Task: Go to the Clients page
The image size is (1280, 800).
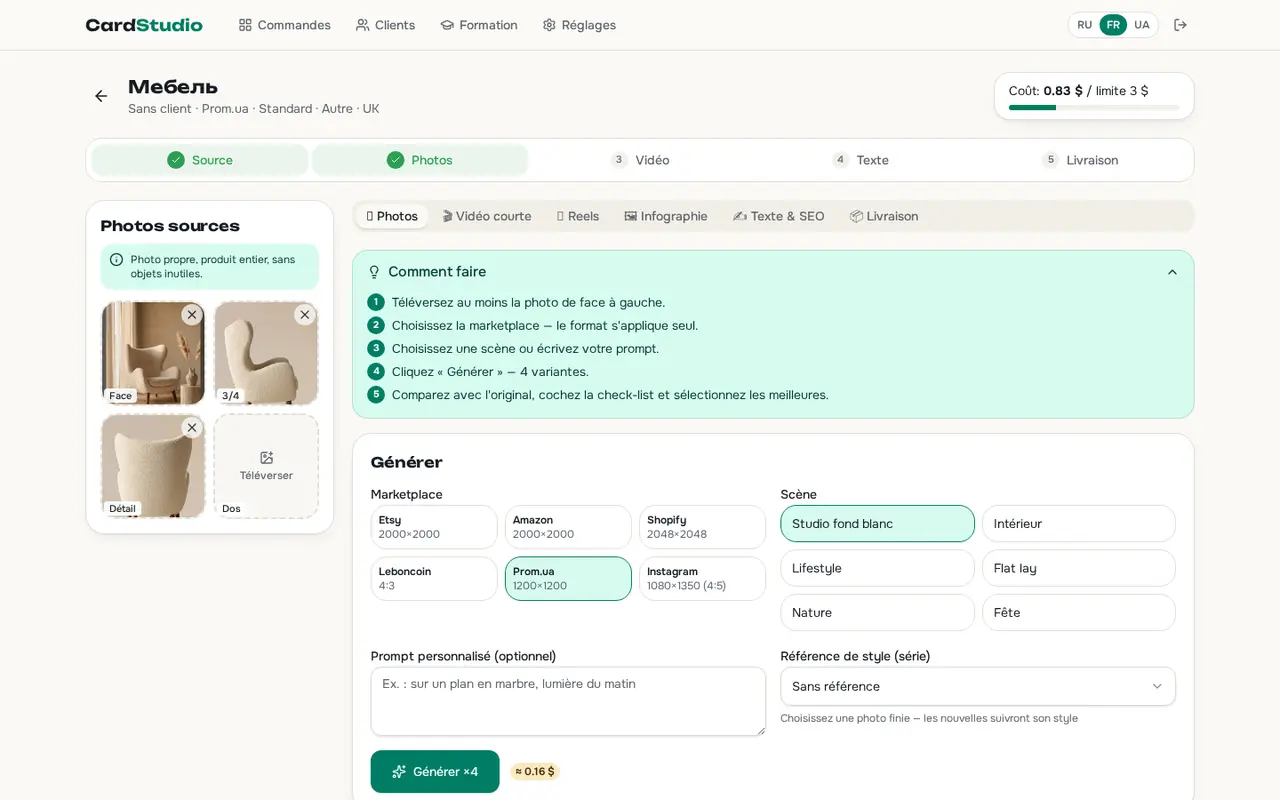Action: [x=385, y=25]
